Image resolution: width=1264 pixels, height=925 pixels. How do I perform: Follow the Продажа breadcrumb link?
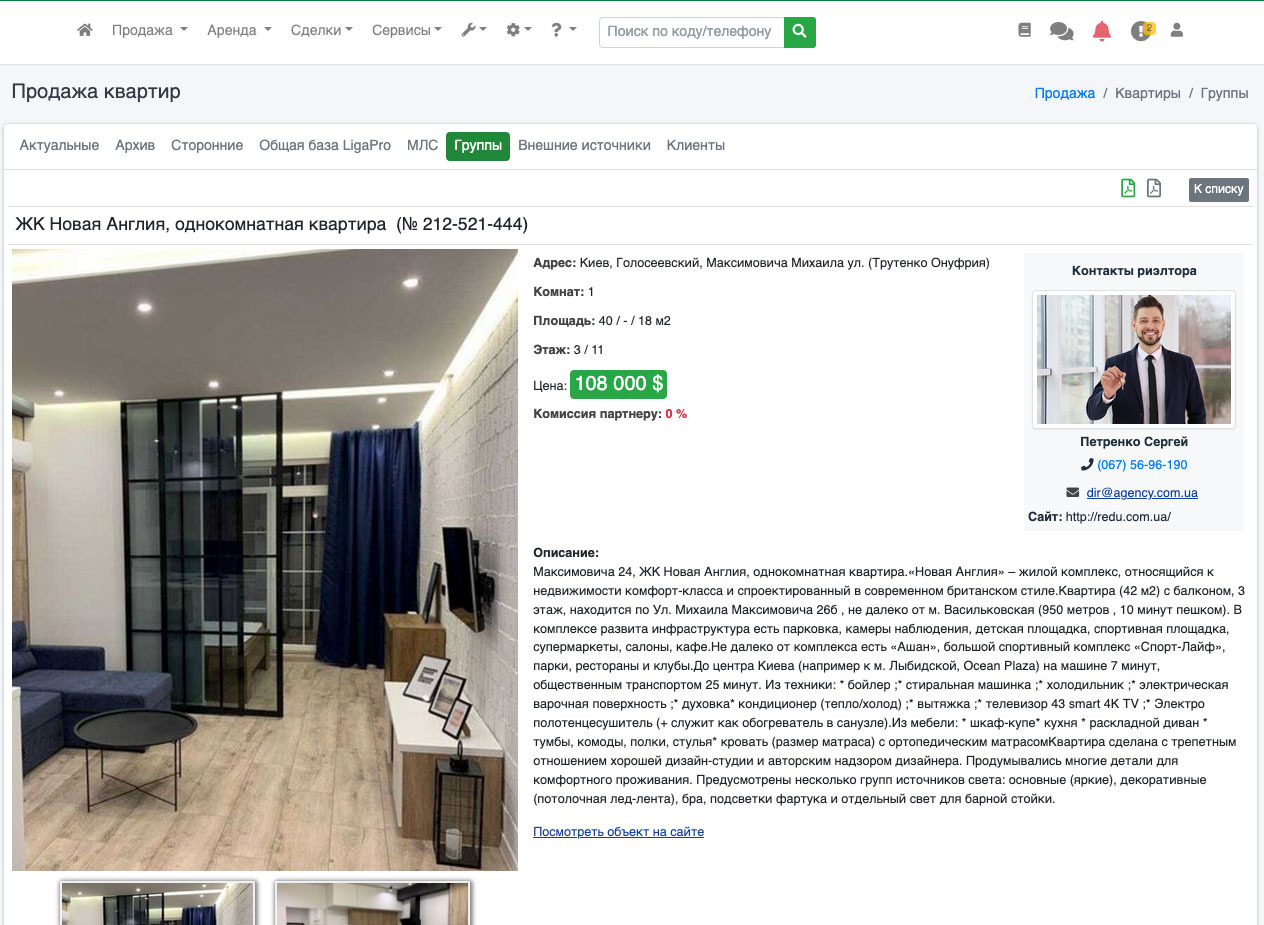coord(1065,93)
